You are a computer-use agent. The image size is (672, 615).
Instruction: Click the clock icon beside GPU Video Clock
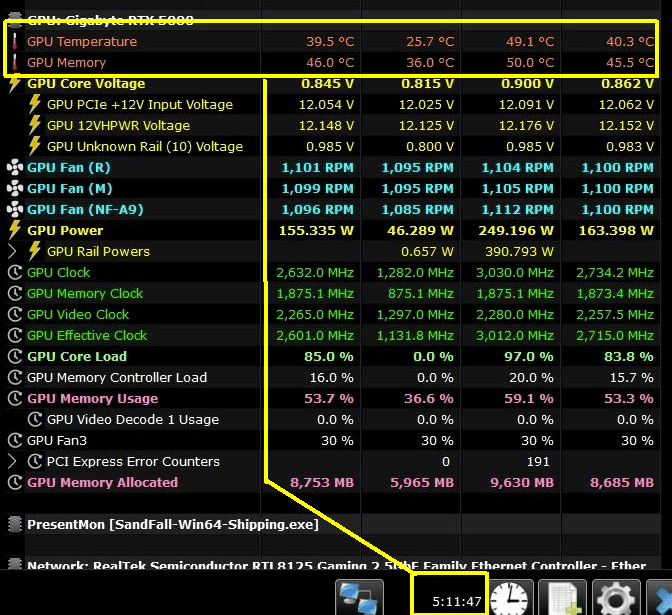[x=15, y=315]
